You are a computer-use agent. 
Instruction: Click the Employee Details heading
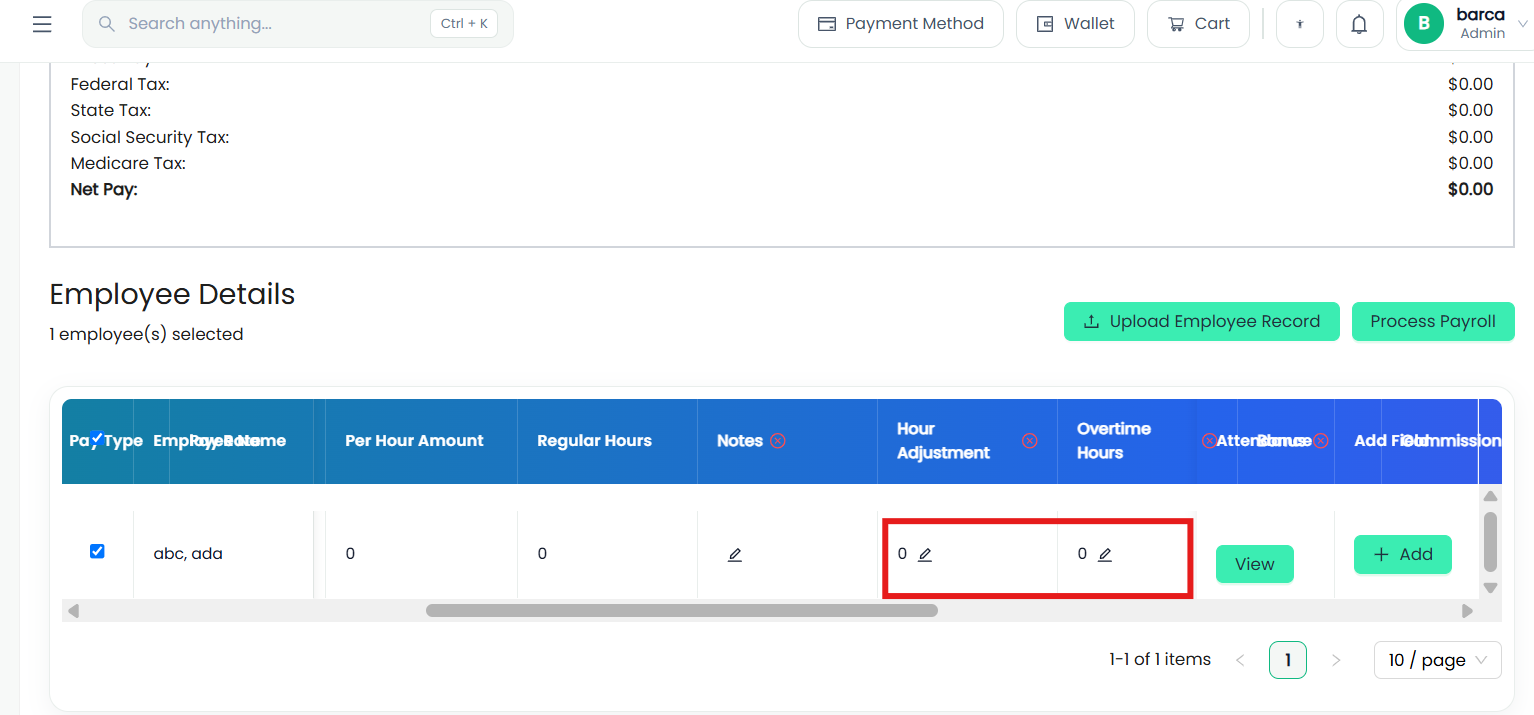tap(172, 294)
